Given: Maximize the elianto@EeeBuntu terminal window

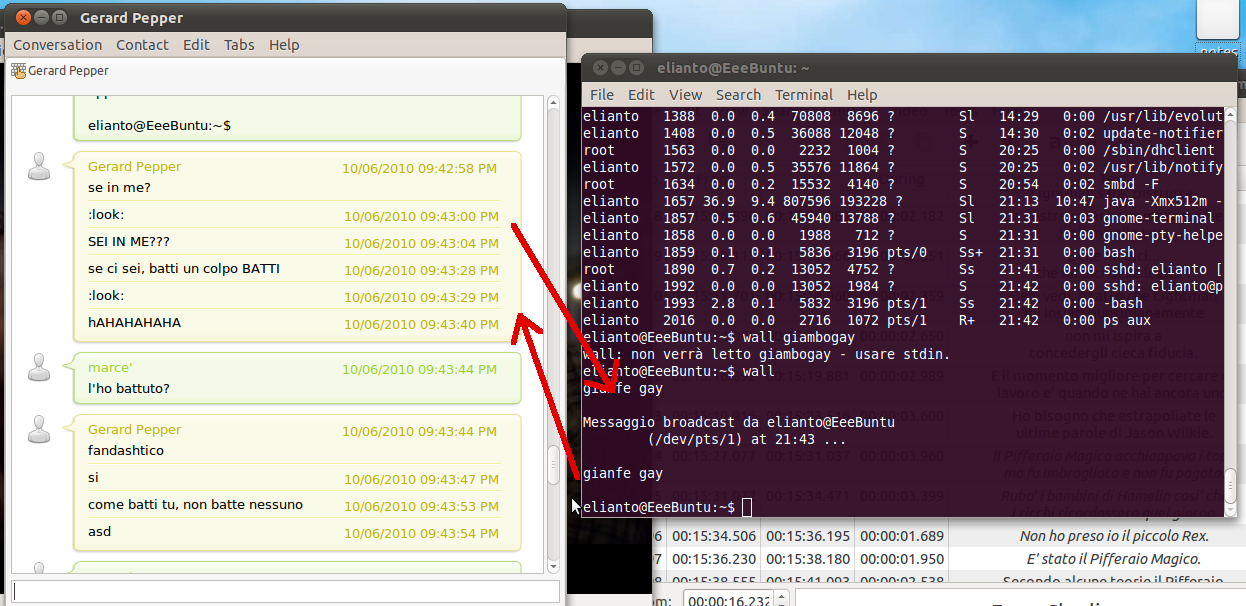Looking at the screenshot, I should pos(636,68).
